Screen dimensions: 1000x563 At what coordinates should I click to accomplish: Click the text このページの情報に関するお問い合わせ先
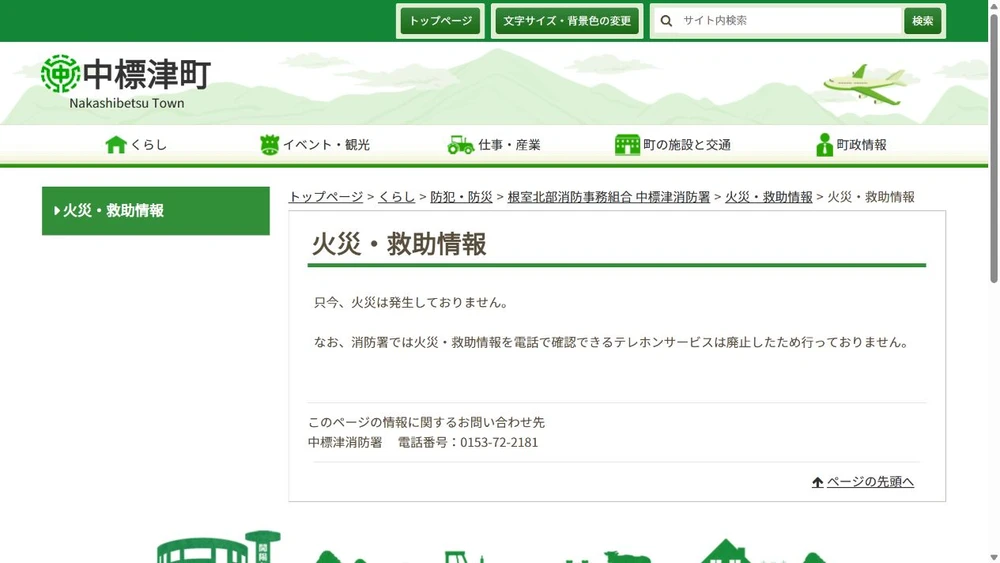tap(426, 423)
